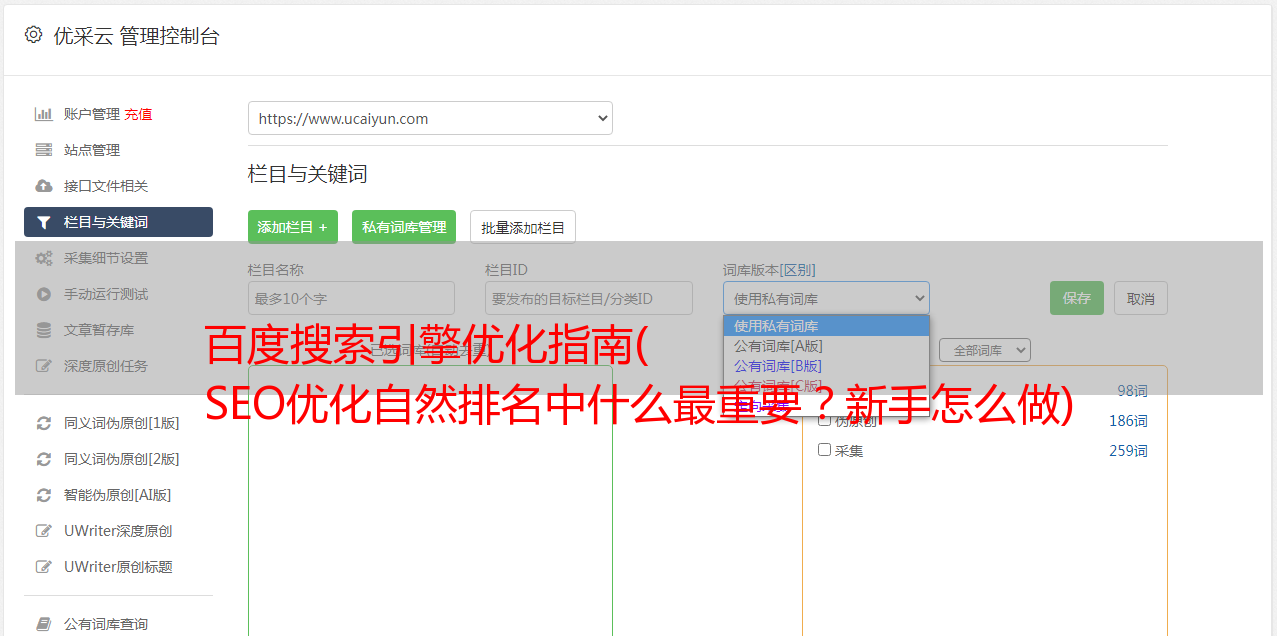Select UWriter原创标题 in the sidebar
The width and height of the screenshot is (1277, 636).
pos(118,567)
